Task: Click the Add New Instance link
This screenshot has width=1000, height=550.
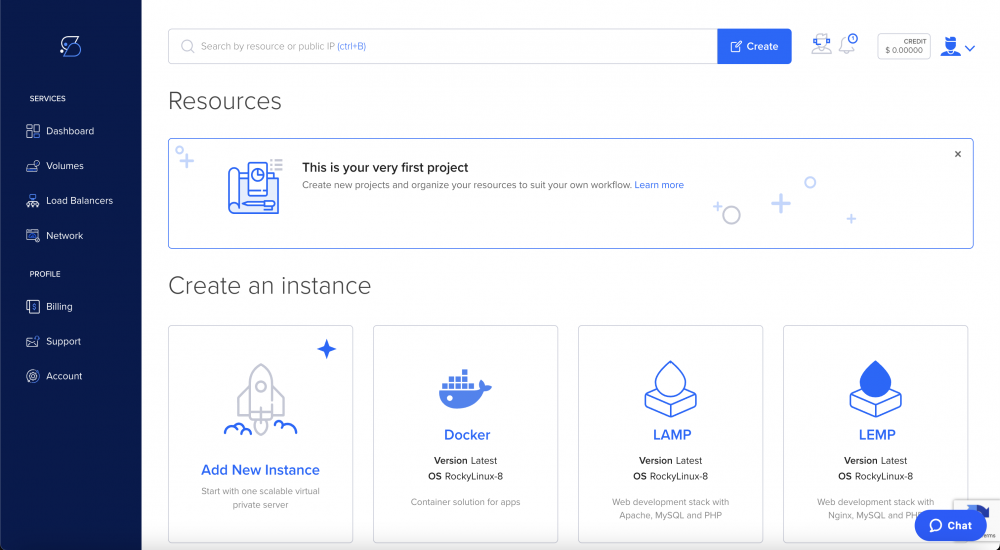Action: (x=260, y=470)
